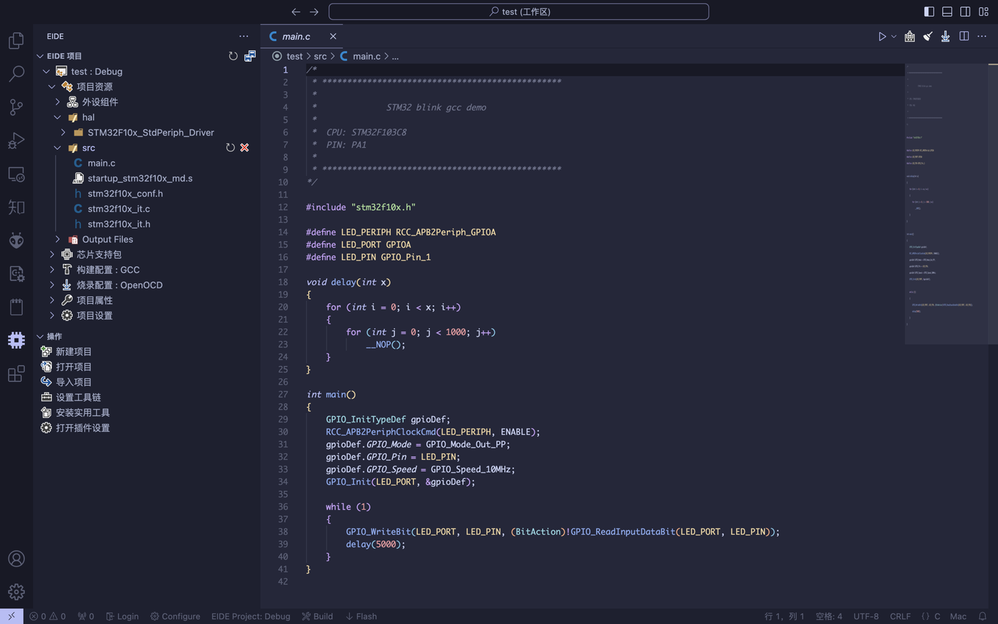998x624 pixels.
Task: Collapse the 操作 section
Action: tap(40, 336)
